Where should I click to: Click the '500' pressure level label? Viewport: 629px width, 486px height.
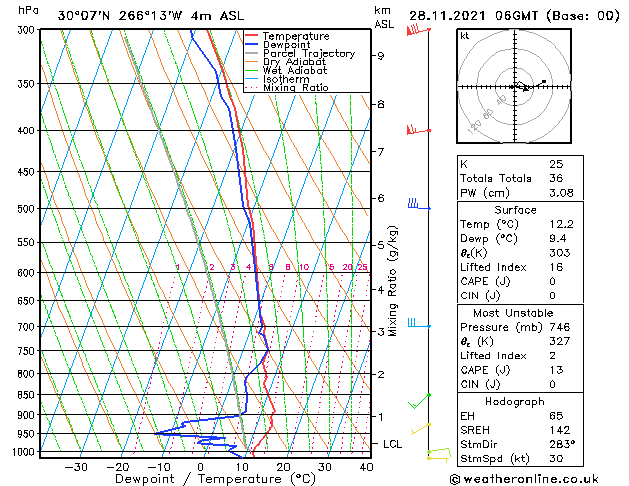pos(28,209)
